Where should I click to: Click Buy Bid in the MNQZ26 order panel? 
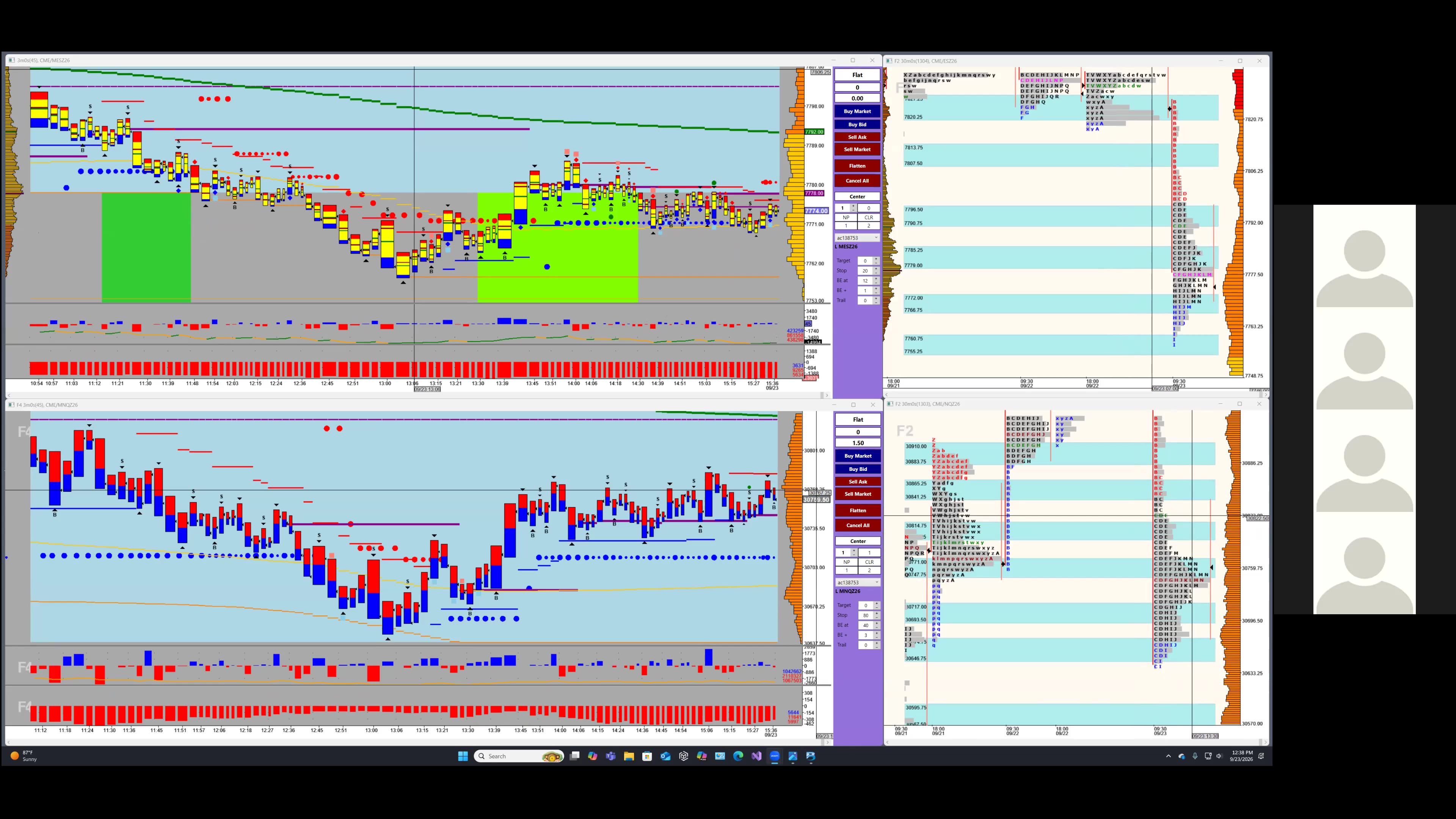point(857,469)
